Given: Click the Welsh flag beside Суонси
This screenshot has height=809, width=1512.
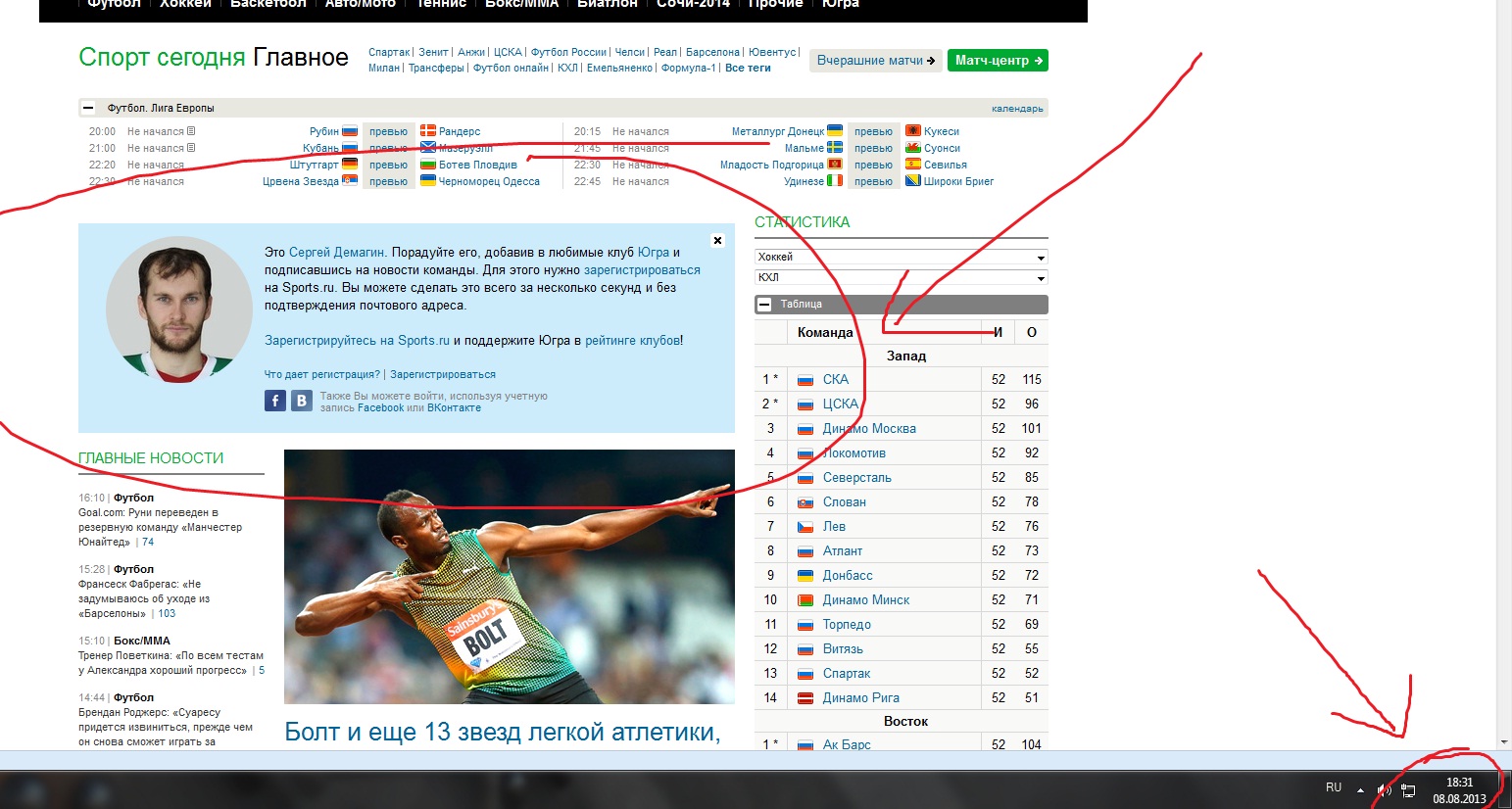Looking at the screenshot, I should point(913,148).
